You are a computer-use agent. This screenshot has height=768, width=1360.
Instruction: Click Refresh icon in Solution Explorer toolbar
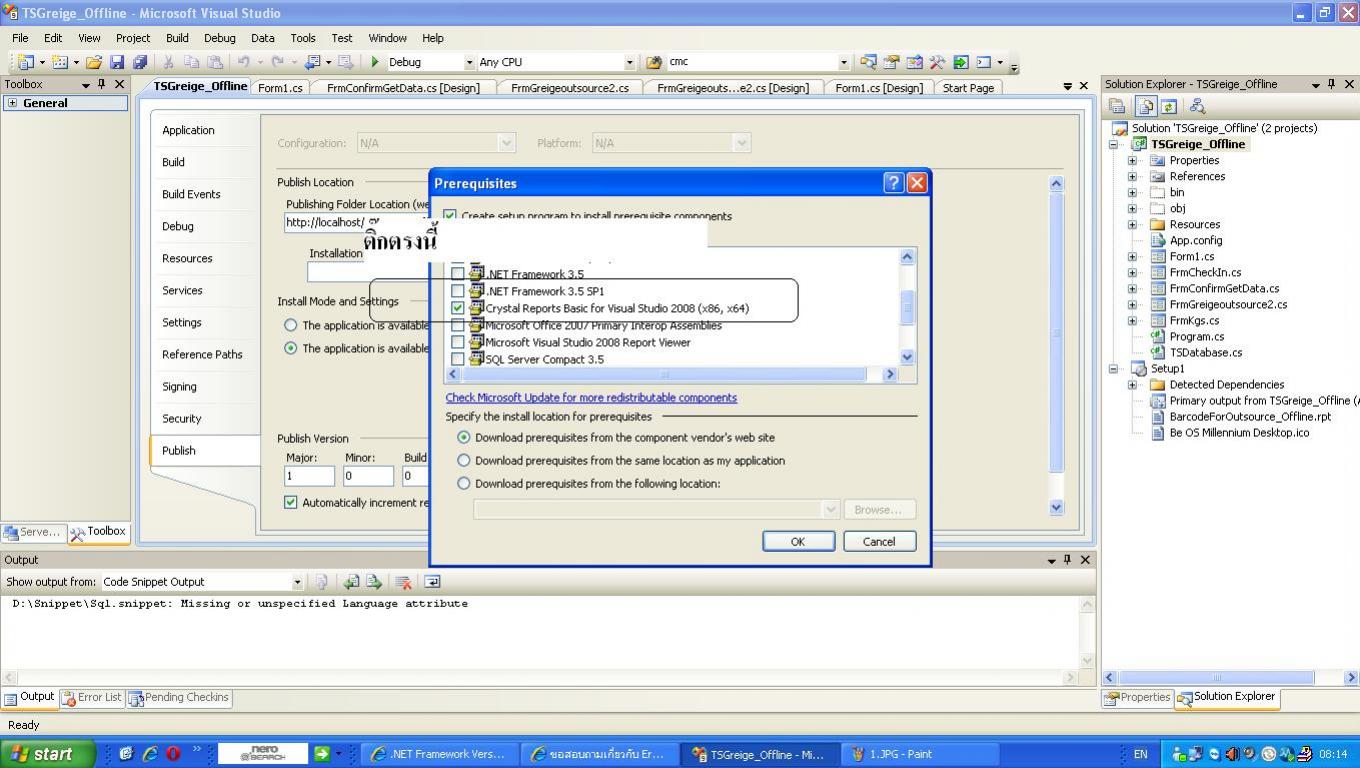click(x=1168, y=106)
